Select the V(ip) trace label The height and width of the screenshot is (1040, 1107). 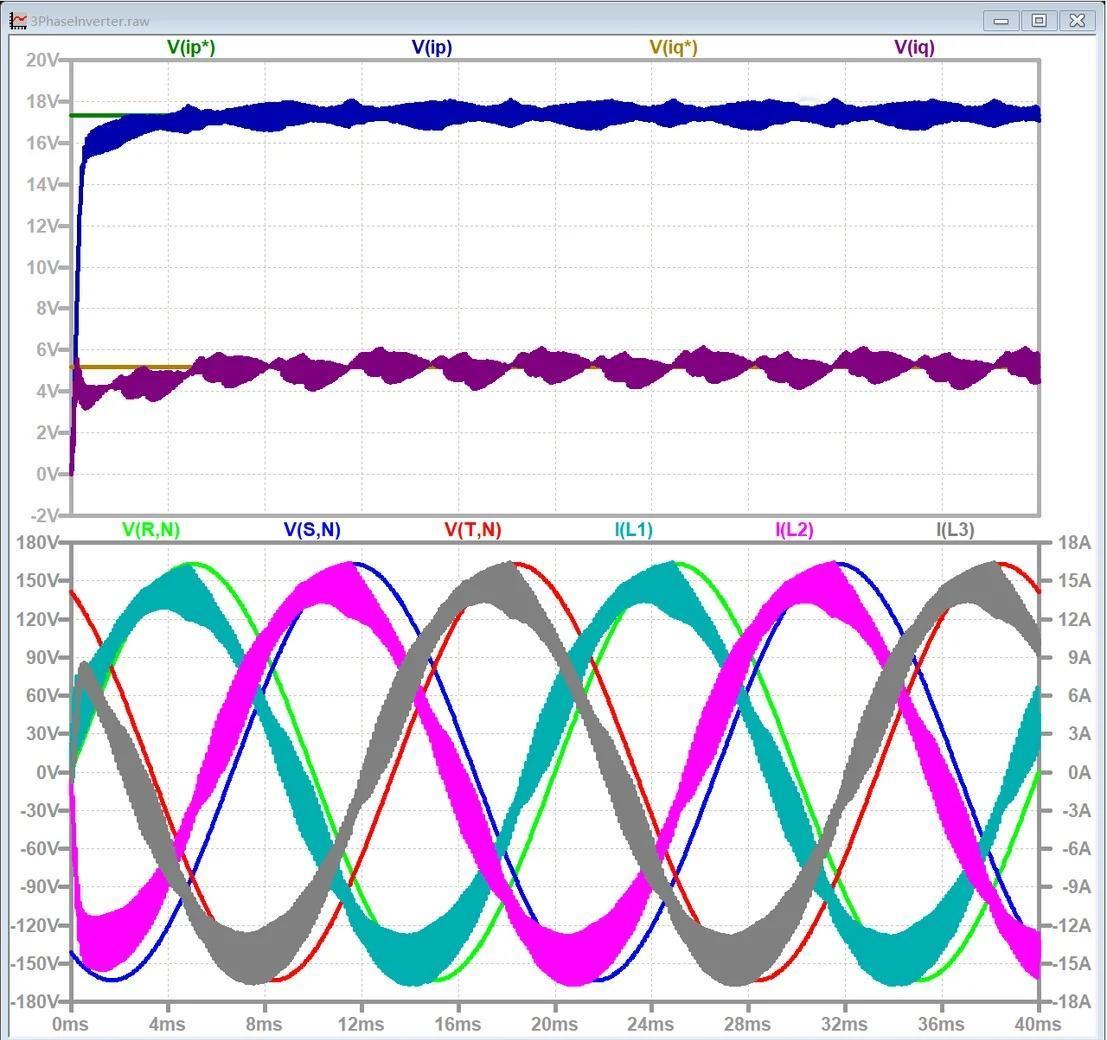tap(432, 47)
